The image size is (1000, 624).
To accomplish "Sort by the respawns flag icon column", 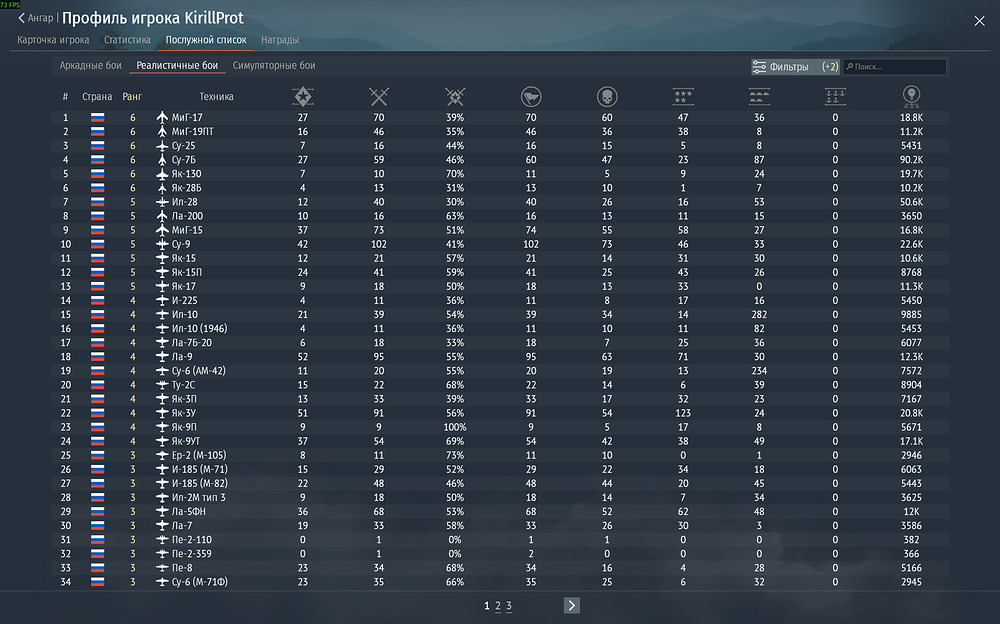I will [x=531, y=96].
